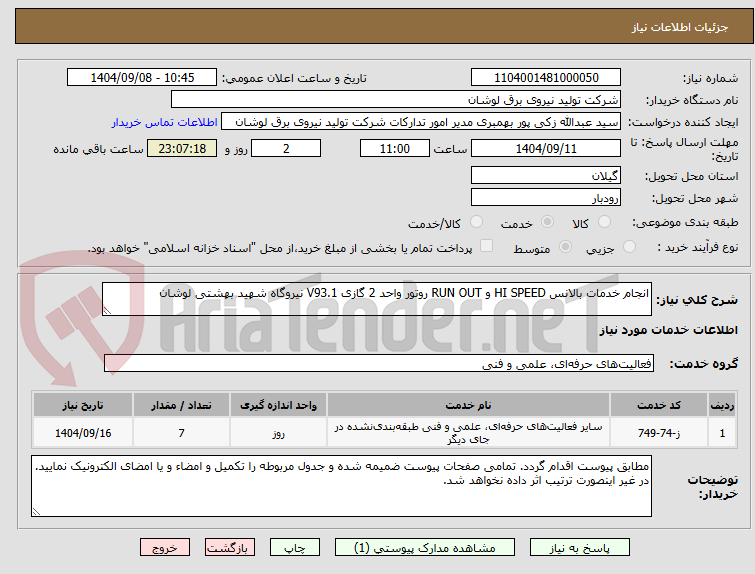Open مشاهده مدارک پیوستی (1) button
755x574 pixels.
tap(425, 548)
